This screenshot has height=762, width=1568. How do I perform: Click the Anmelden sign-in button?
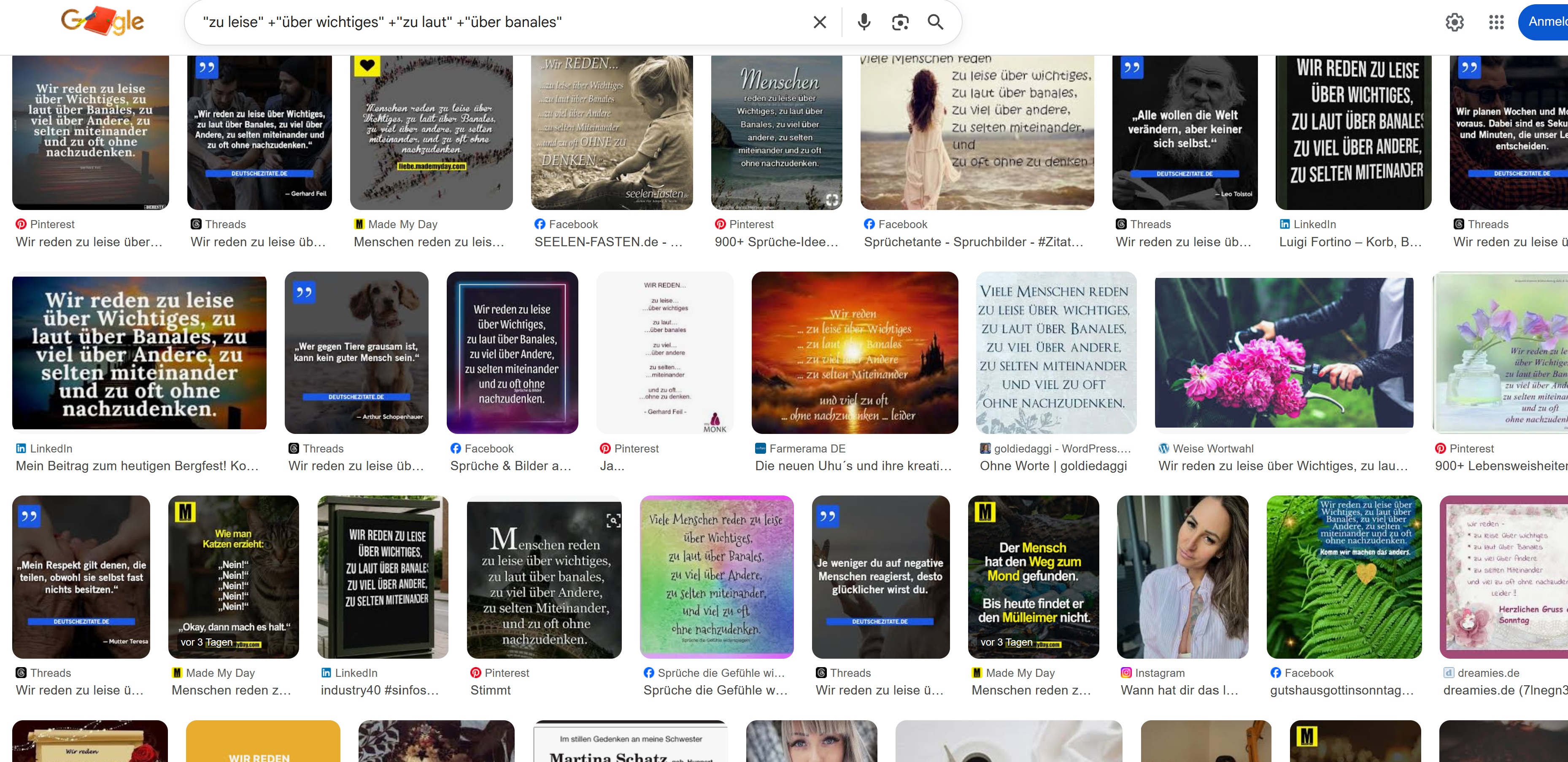(1546, 22)
